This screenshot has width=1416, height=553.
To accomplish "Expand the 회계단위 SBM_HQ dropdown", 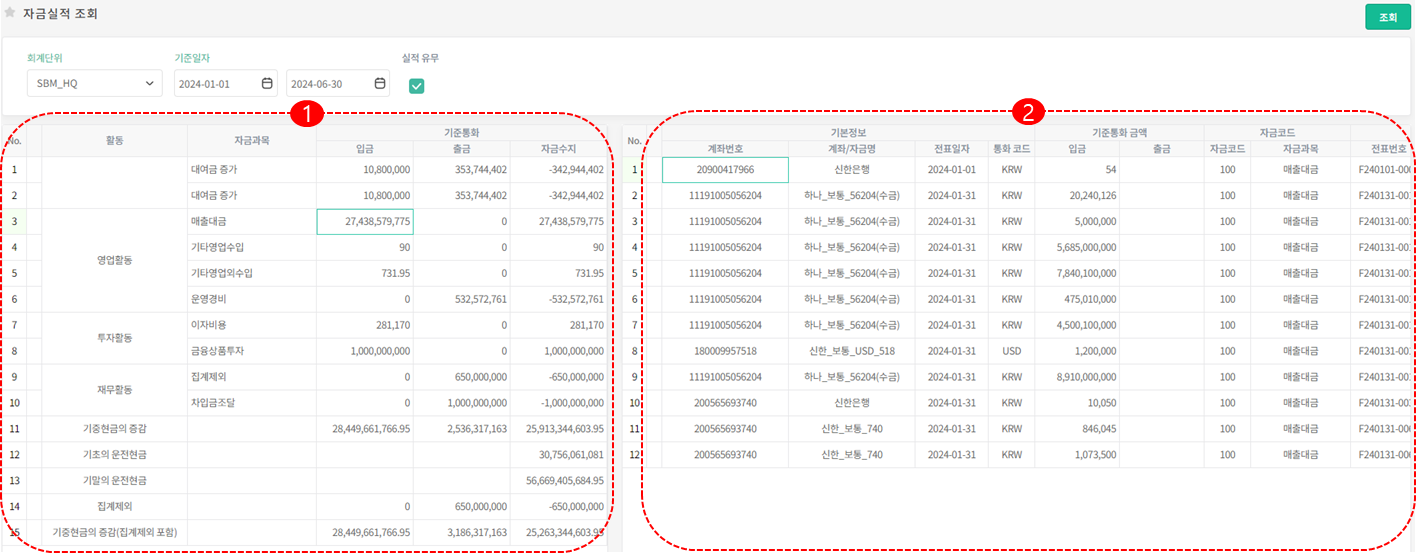I will 95,84.
